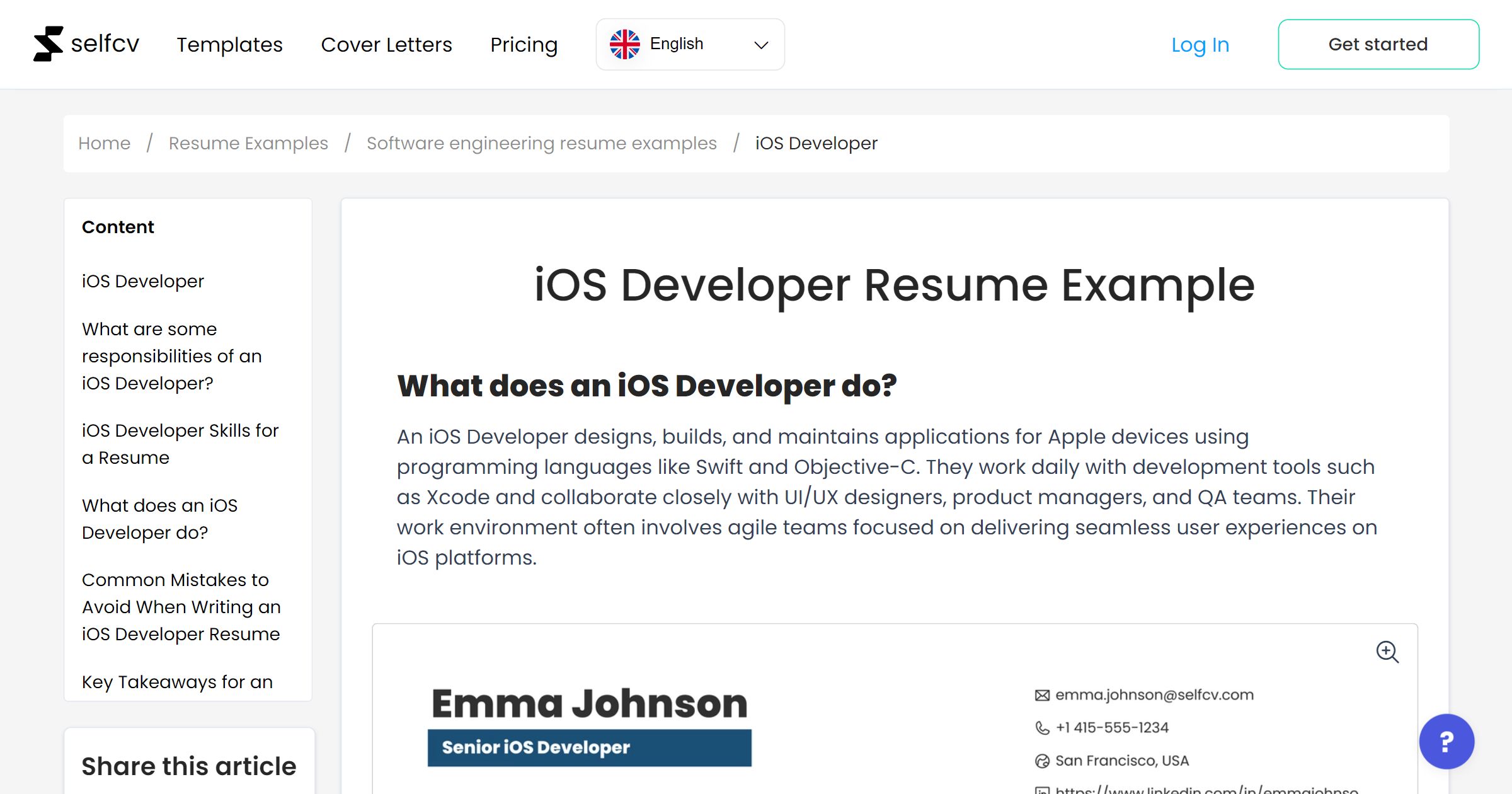
Task: Click the location globe icon in resume
Action: click(1042, 761)
